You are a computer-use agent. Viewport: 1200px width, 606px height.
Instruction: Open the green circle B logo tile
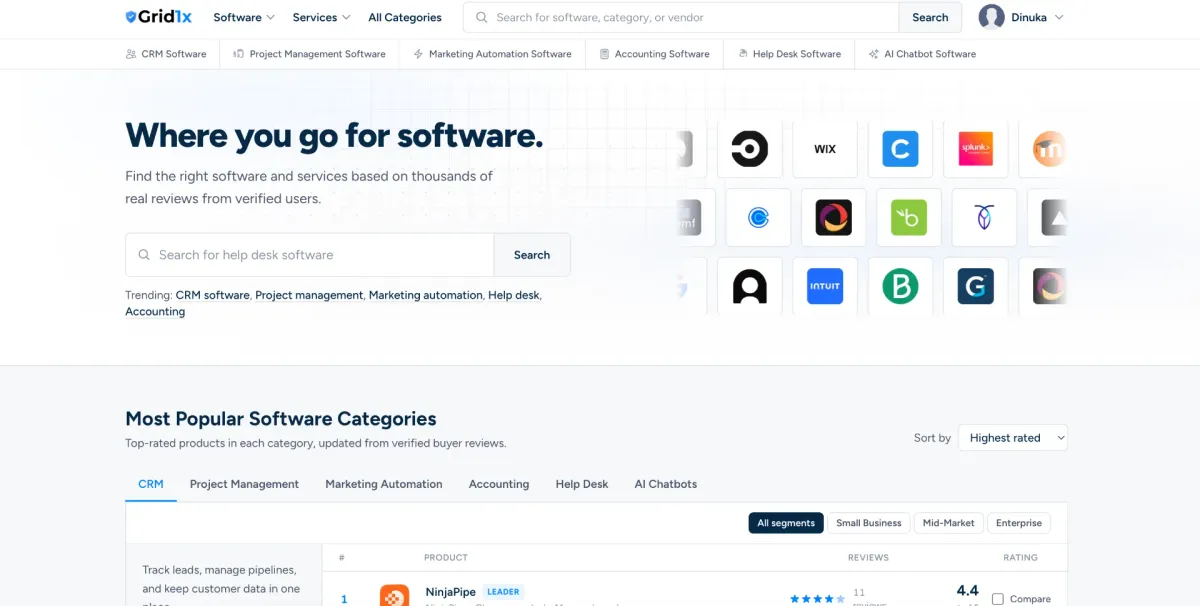900,286
